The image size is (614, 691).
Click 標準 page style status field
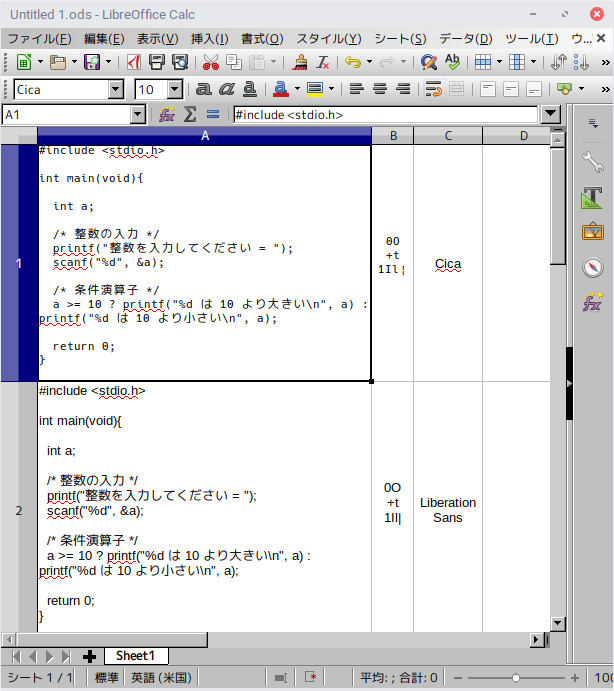(x=106, y=677)
